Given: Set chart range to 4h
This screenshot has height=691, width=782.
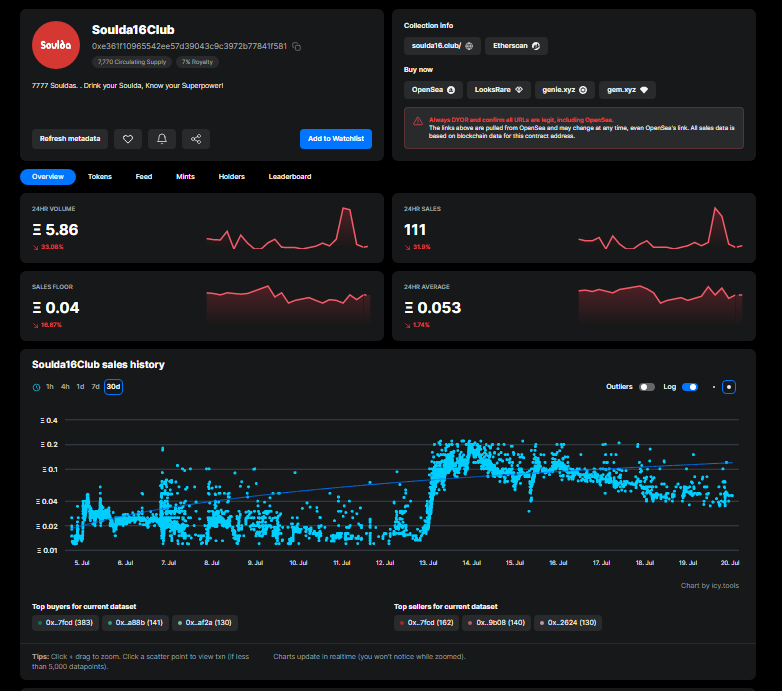Looking at the screenshot, I should (65, 387).
